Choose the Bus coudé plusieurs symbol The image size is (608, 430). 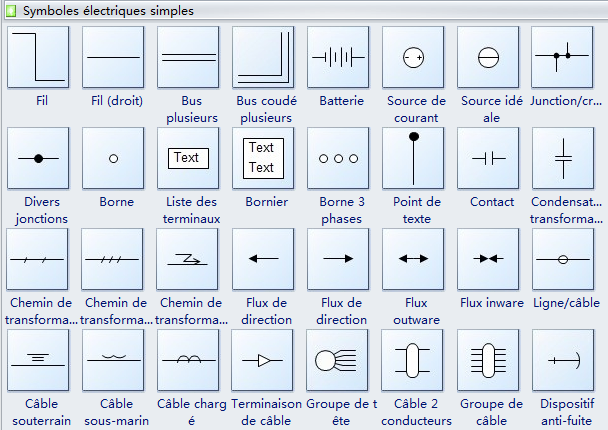point(263,57)
